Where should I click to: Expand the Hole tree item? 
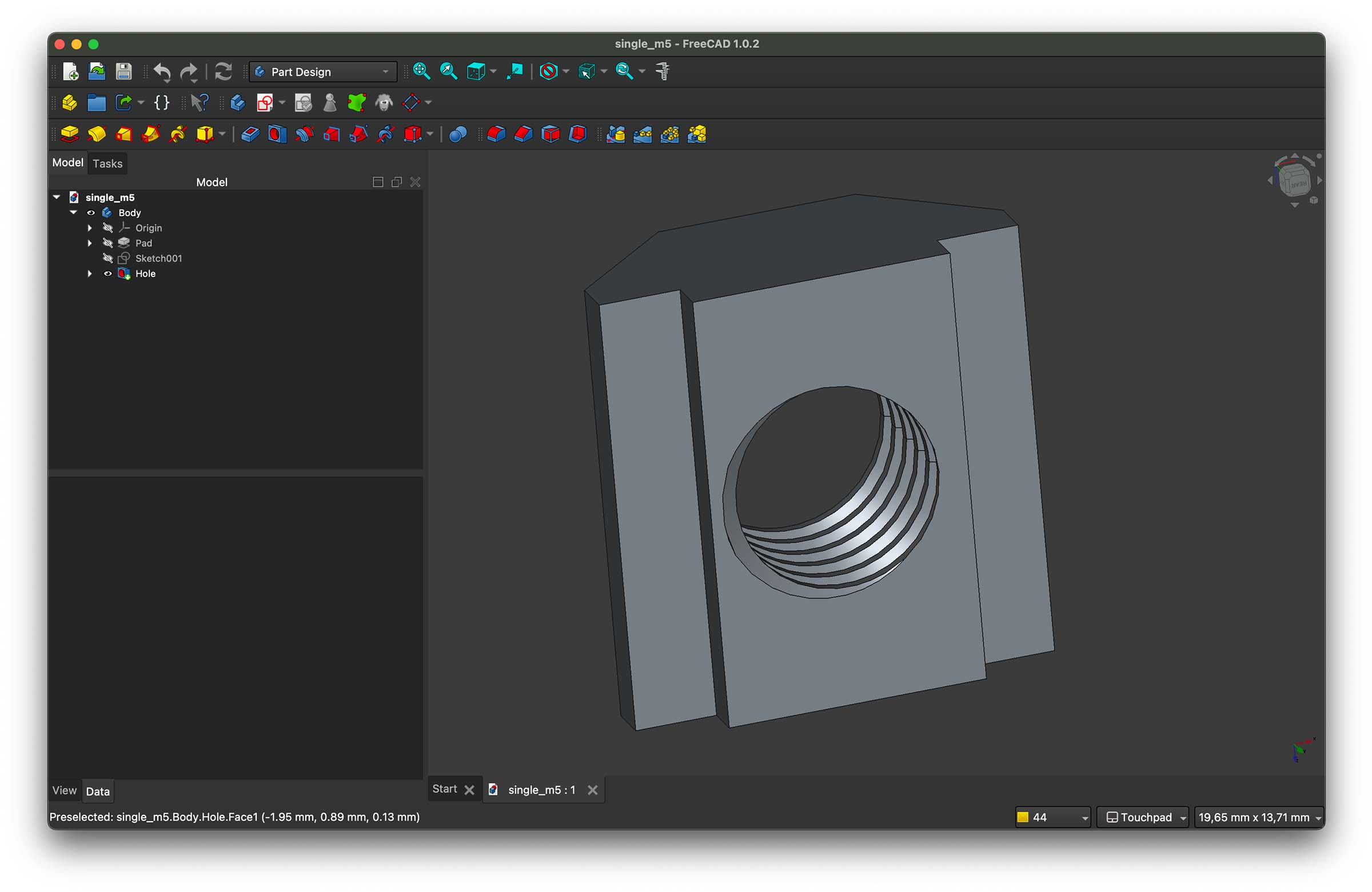click(89, 274)
